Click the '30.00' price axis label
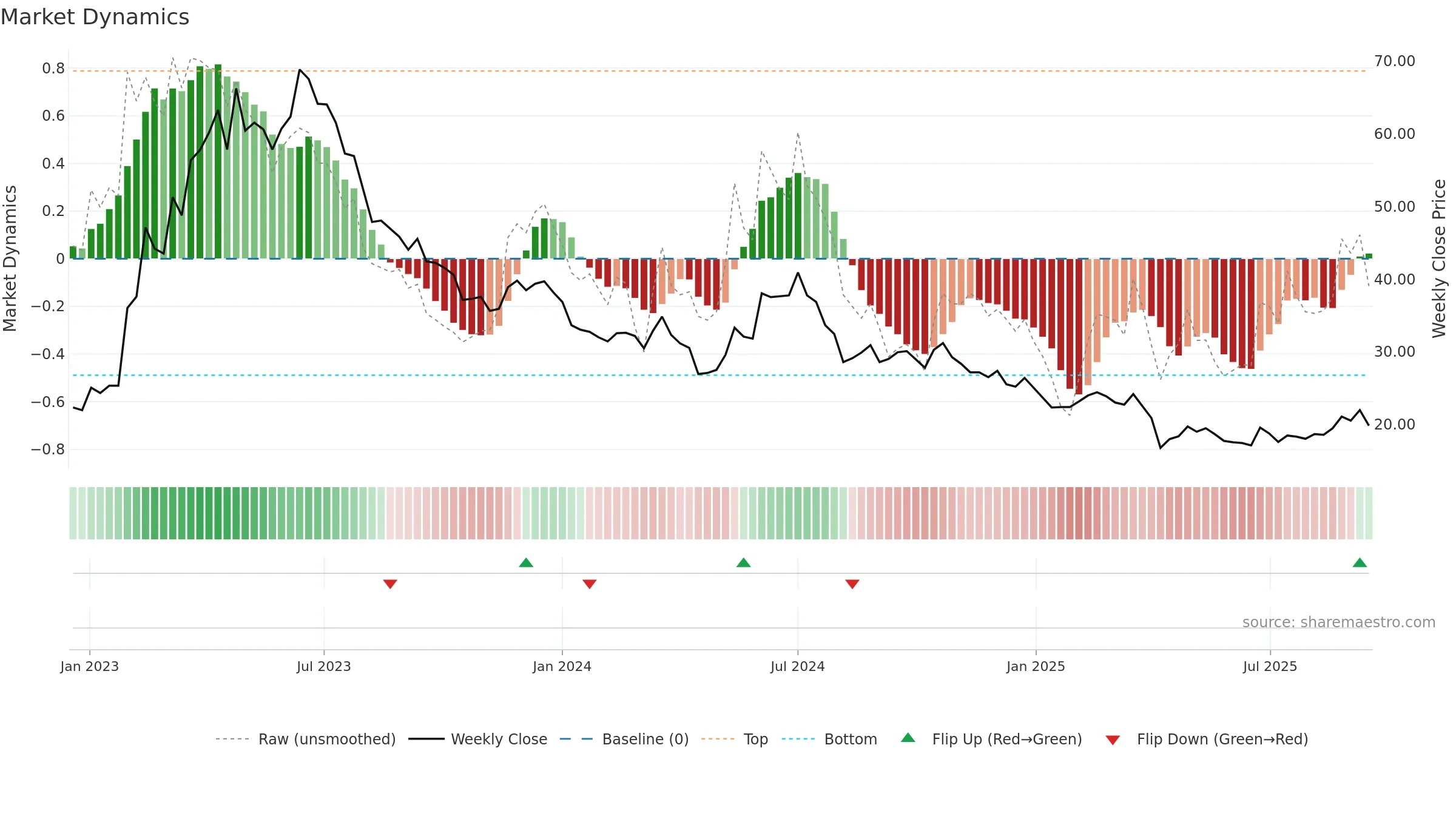 [x=1395, y=352]
